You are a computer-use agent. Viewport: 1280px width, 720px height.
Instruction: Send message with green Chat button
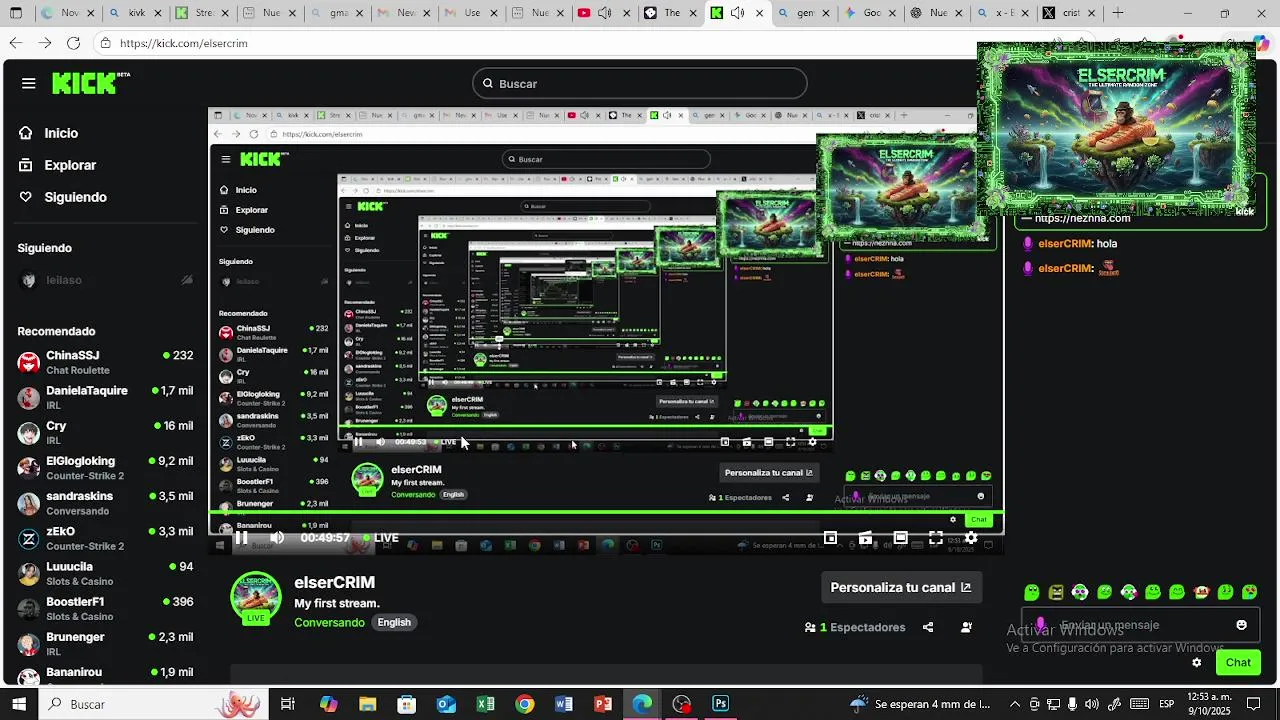[1238, 662]
